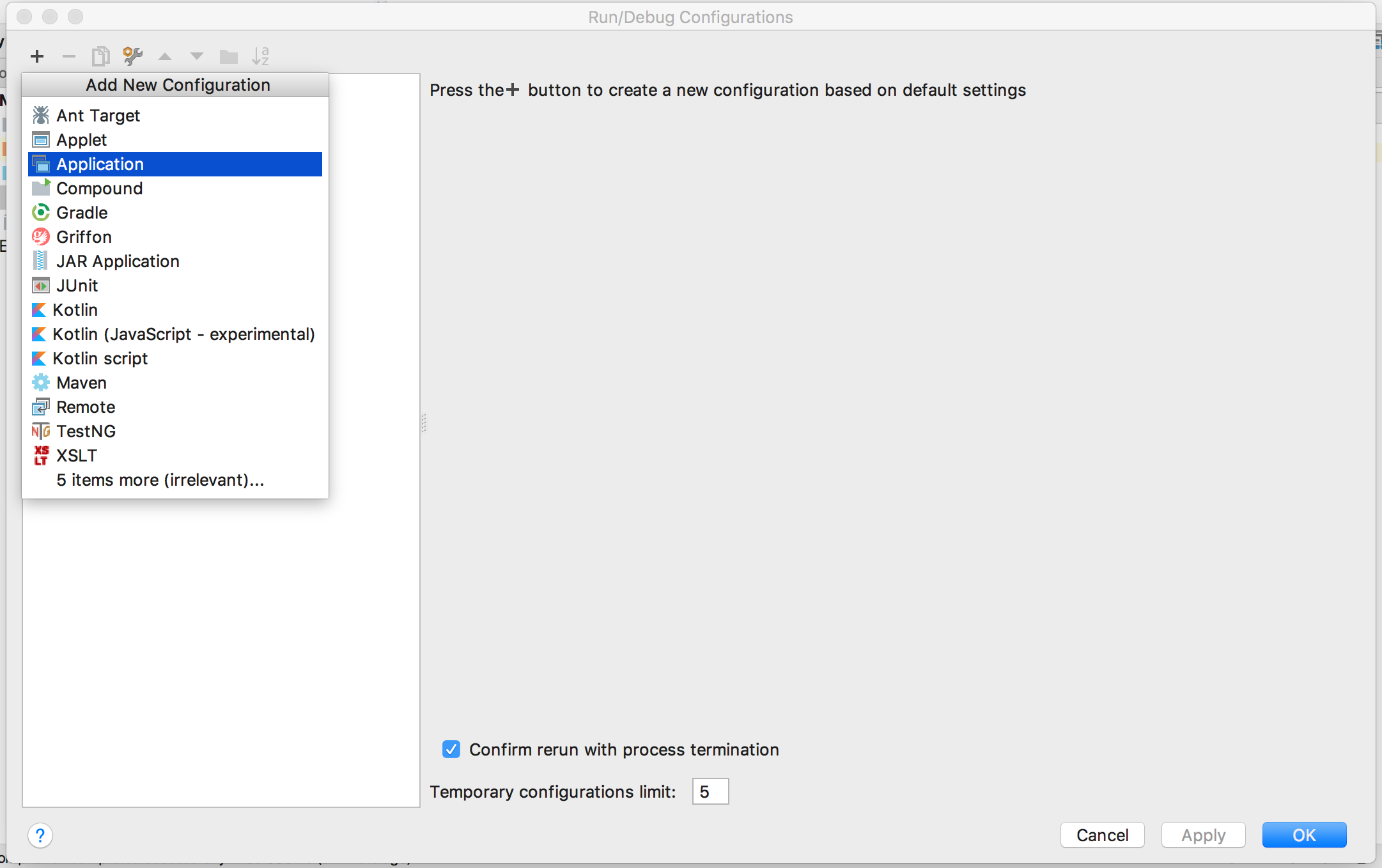The image size is (1382, 868).
Task: Toggle Confirm rerun with process termination
Action: click(x=451, y=749)
